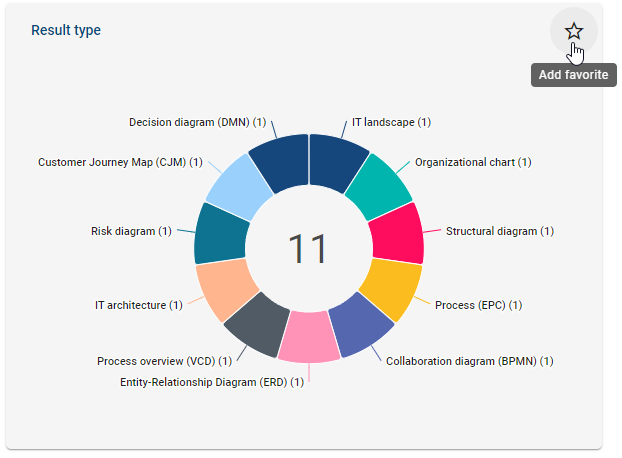Click the 'Customer Journey Map (CJM) (1)' label
Viewport: 622px width, 458px height.
[x=120, y=162]
